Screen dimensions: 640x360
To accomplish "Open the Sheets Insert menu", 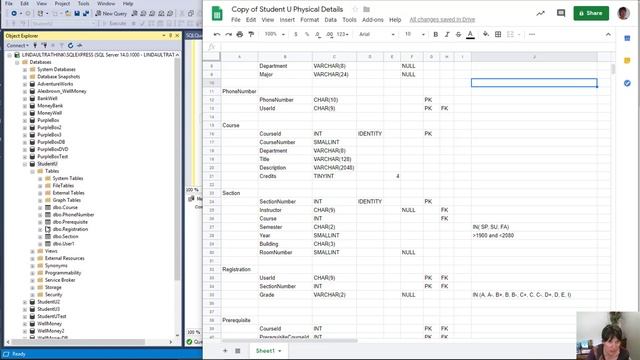I will (x=287, y=20).
